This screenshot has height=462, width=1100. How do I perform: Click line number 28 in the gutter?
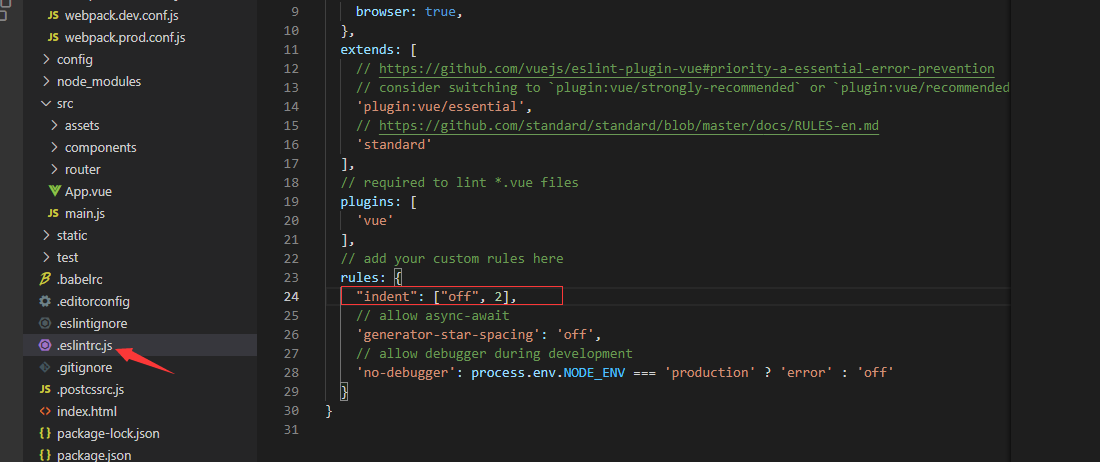[291, 372]
